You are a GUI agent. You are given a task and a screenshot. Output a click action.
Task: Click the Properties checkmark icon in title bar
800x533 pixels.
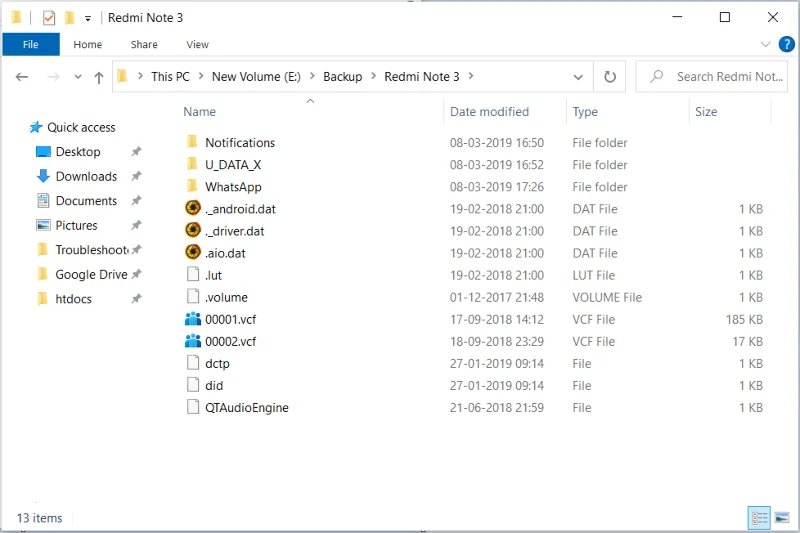point(48,18)
